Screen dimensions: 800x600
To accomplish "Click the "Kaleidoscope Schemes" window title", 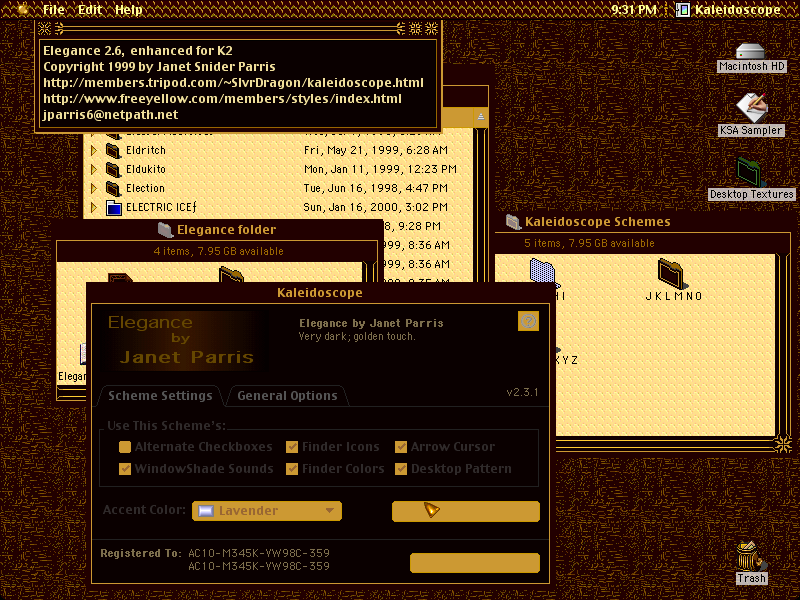I will (597, 222).
